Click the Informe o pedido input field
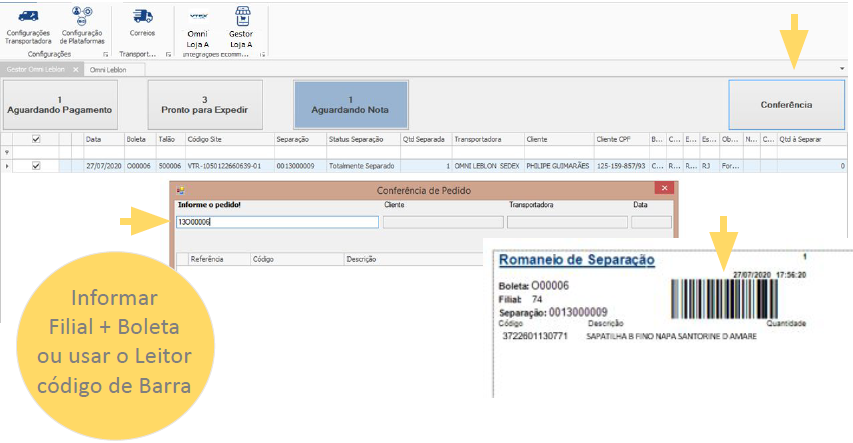 pos(276,222)
